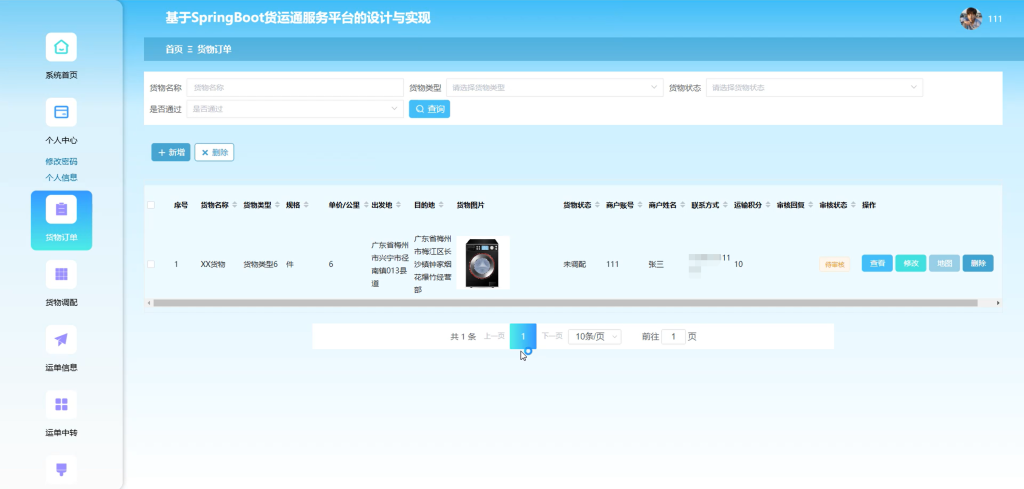Click the user avatar picture
Screen dimensions: 1024x489
(x=970, y=18)
